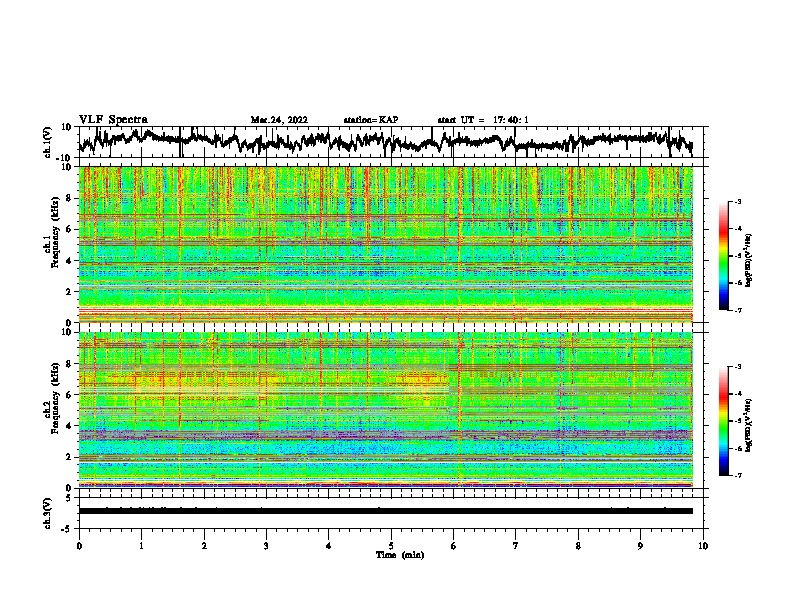
Task: Click inside the ch.2 frequency spectrogram
Action: (x=385, y=410)
